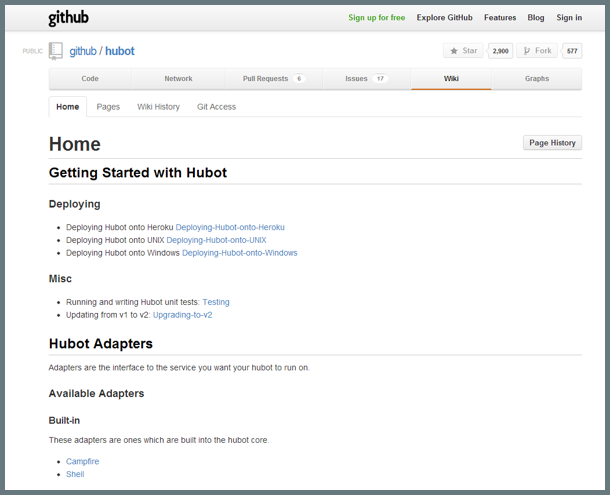The image size is (610, 495).
Task: Open the github owner link
Action: coord(83,51)
